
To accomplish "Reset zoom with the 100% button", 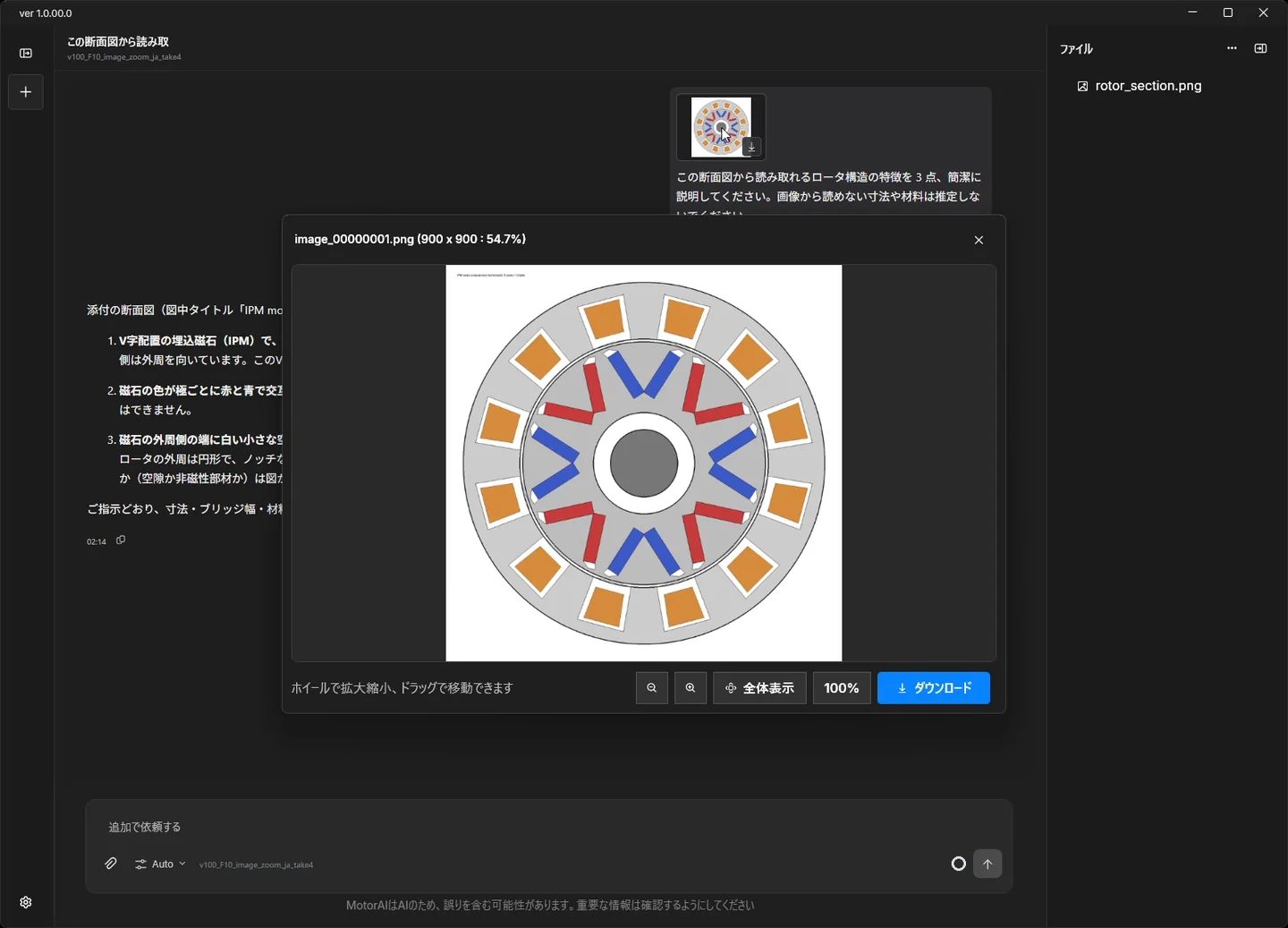I will tap(842, 688).
